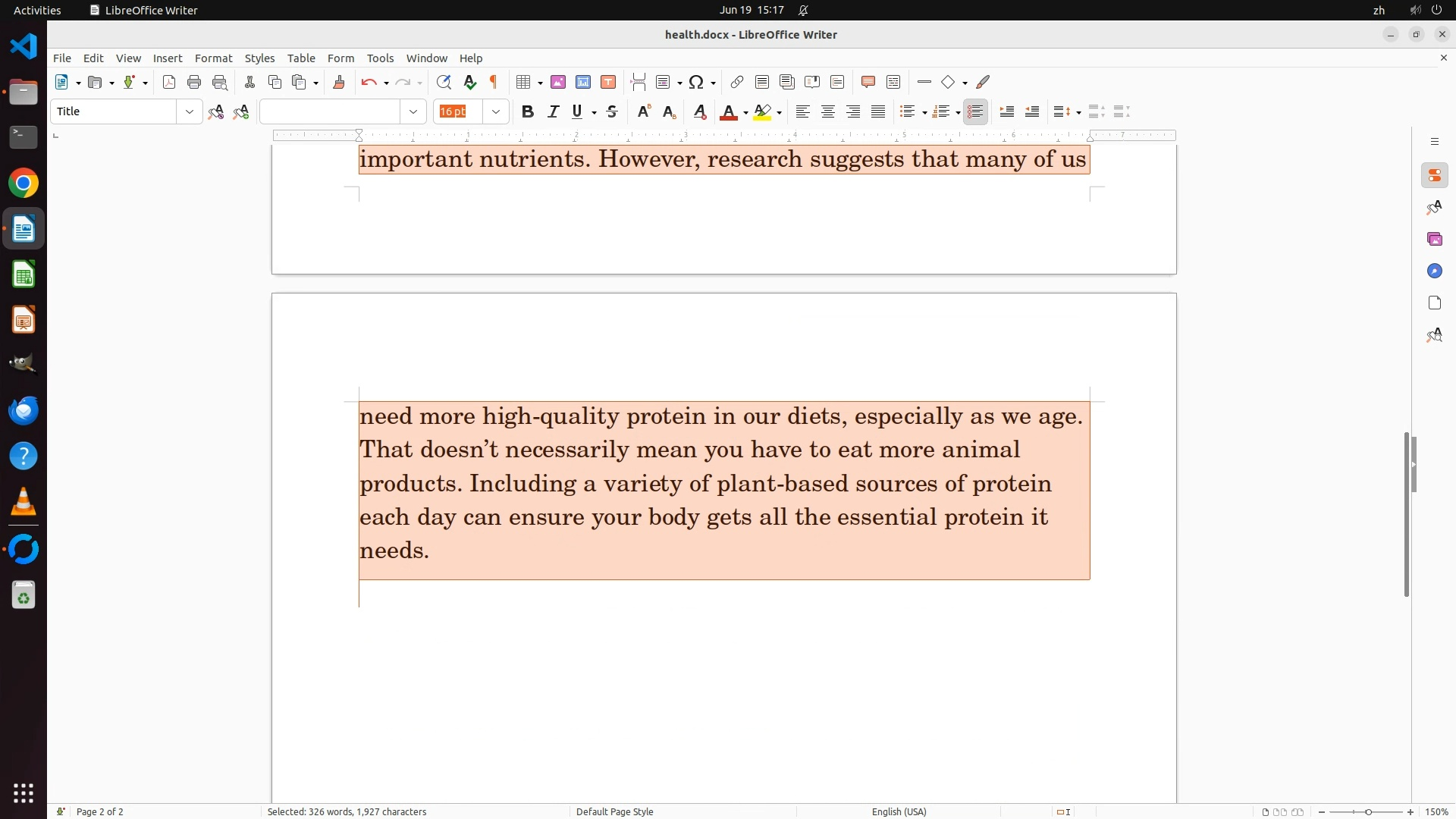Toggle Bold formatting
Image resolution: width=1456 pixels, height=819 pixels.
tap(528, 111)
